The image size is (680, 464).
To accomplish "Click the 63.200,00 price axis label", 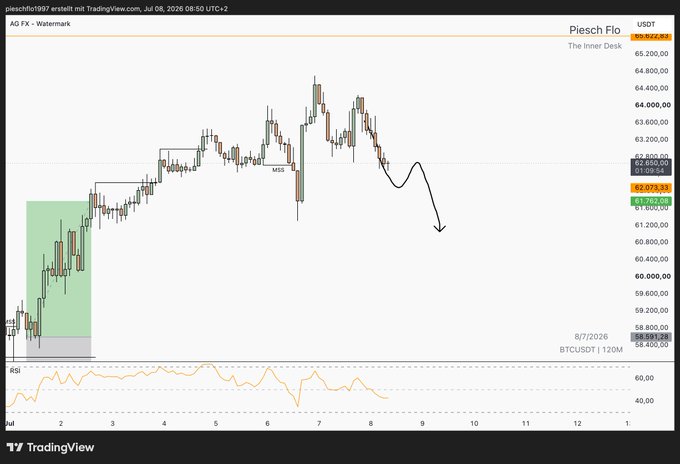I will (651, 139).
